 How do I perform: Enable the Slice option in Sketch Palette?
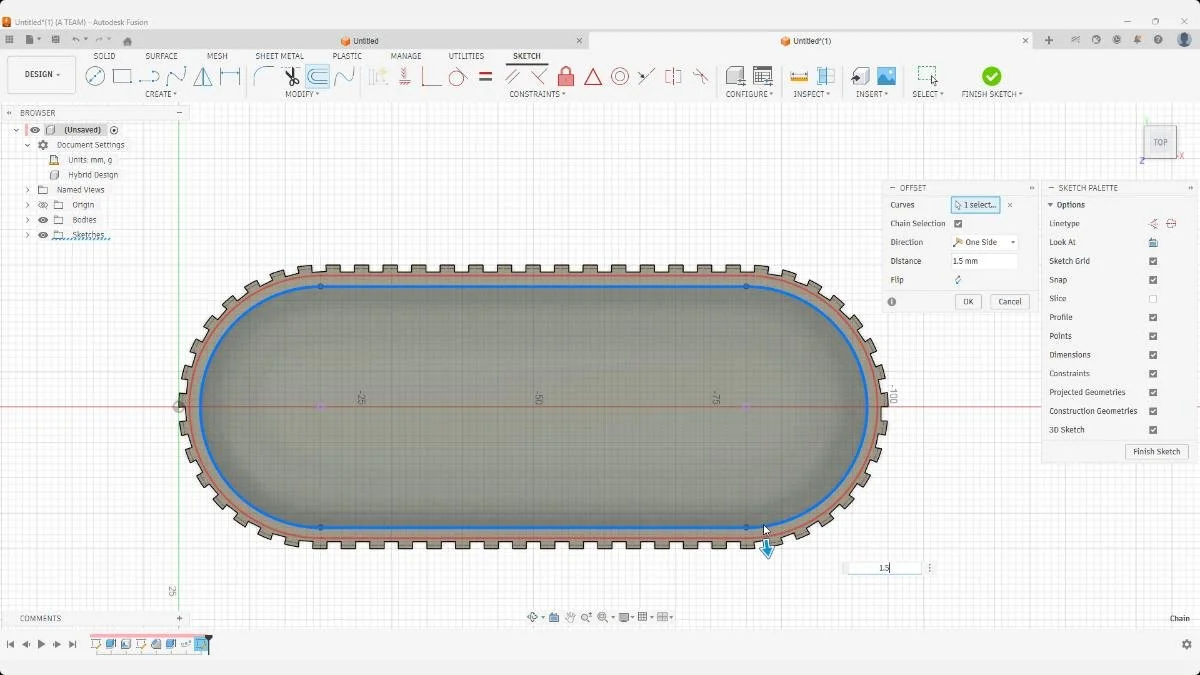pyautogui.click(x=1155, y=298)
